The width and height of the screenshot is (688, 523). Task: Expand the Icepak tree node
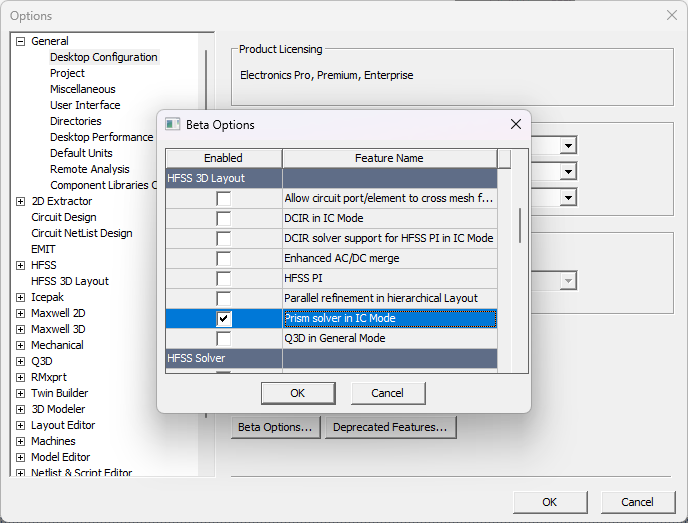click(20, 297)
